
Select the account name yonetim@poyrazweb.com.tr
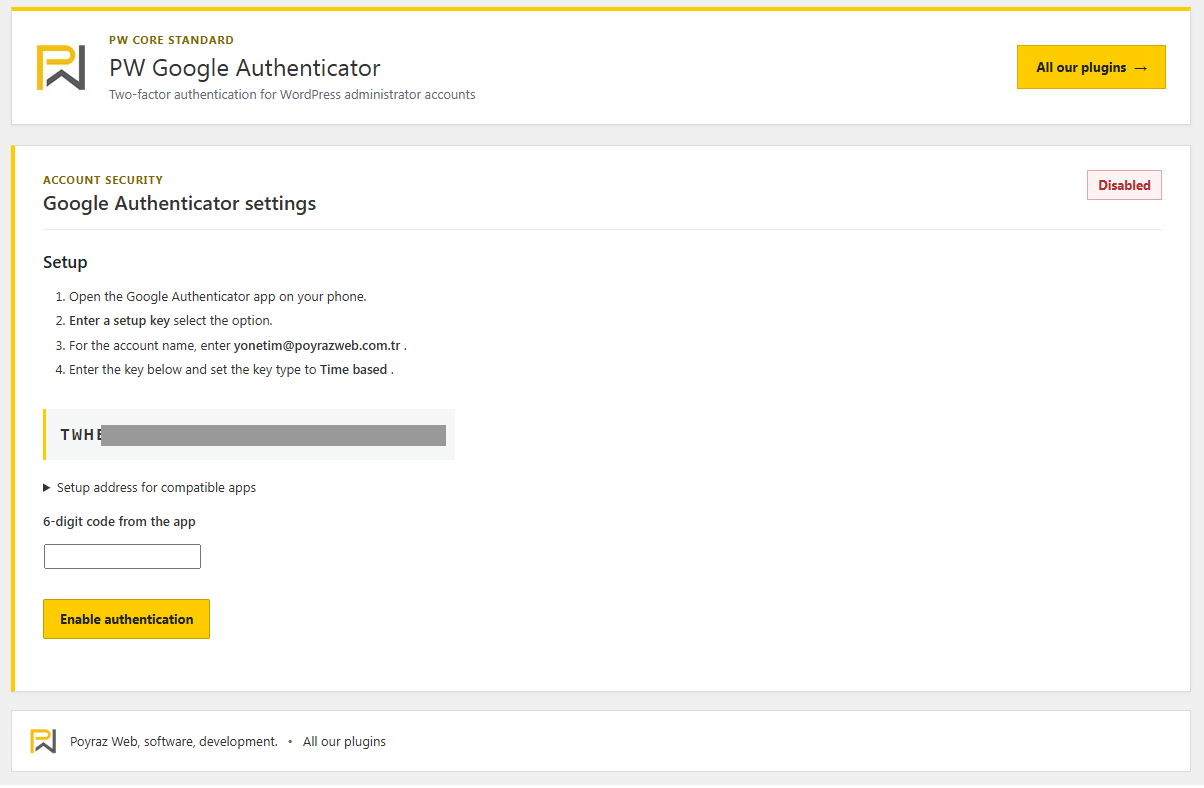tap(317, 345)
